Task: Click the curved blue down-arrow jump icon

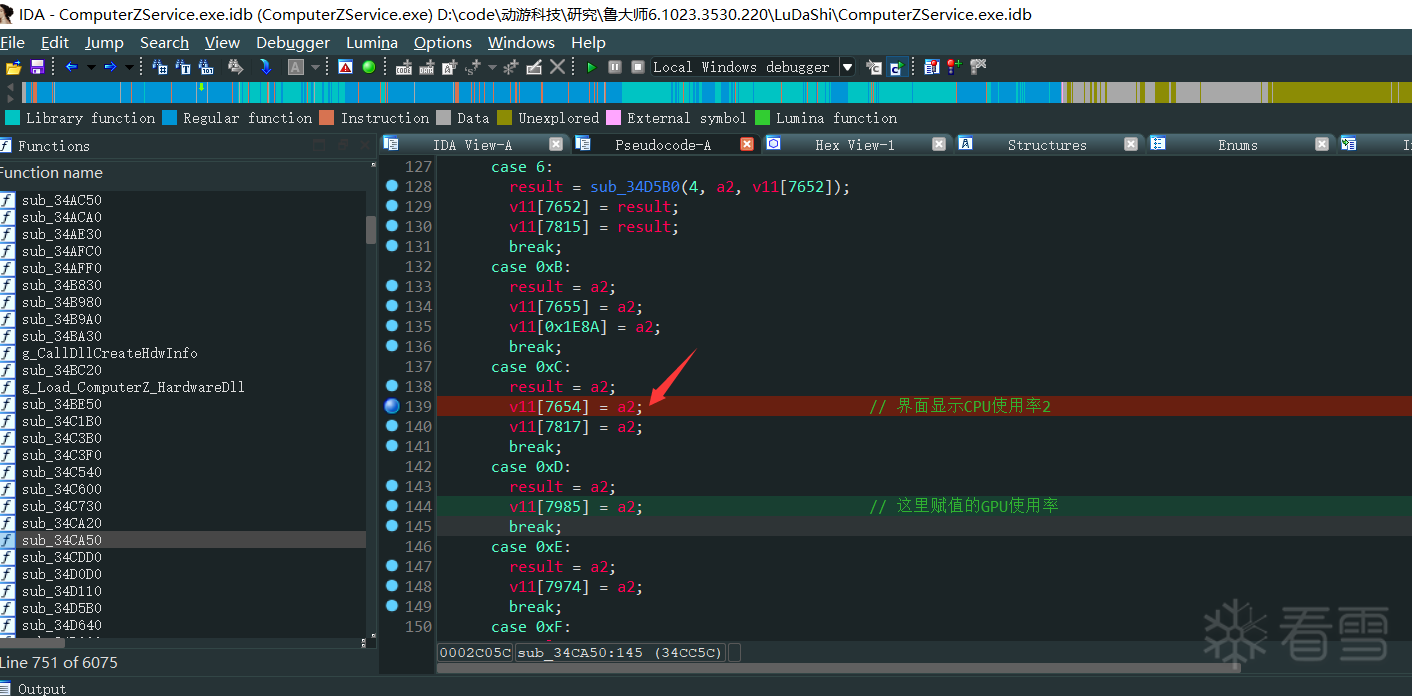Action: point(265,67)
